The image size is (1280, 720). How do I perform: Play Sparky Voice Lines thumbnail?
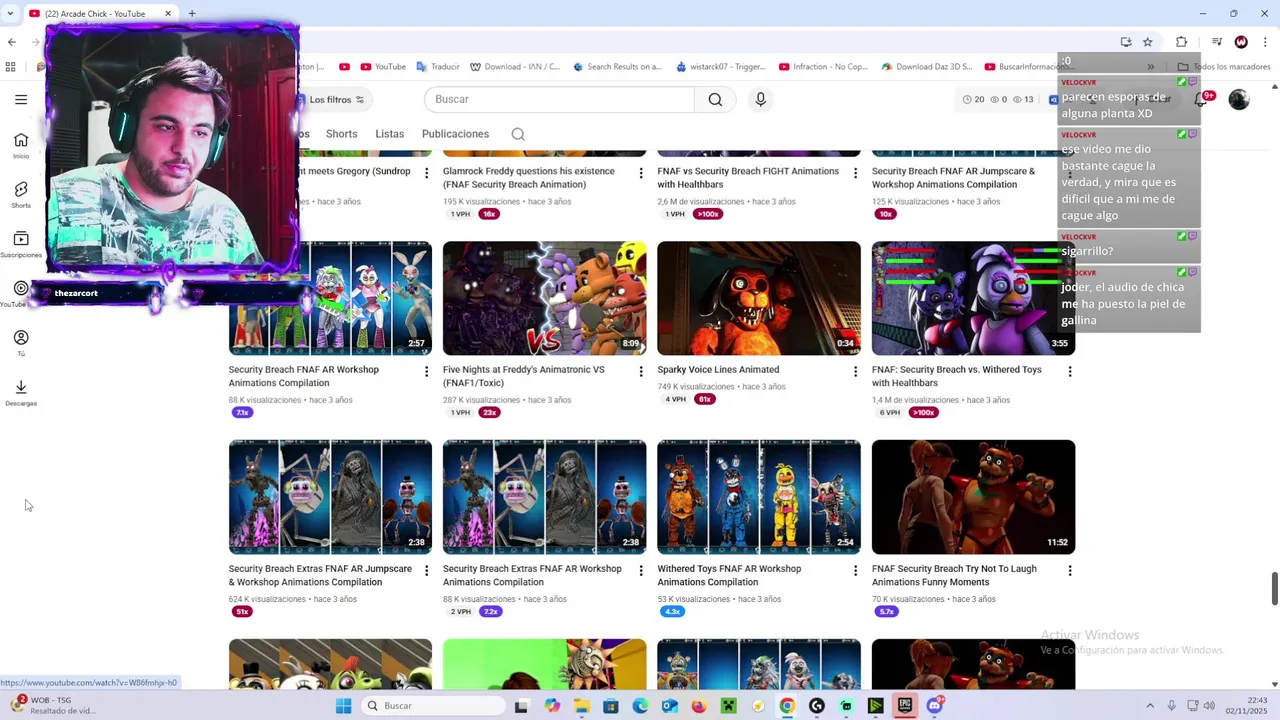(759, 298)
